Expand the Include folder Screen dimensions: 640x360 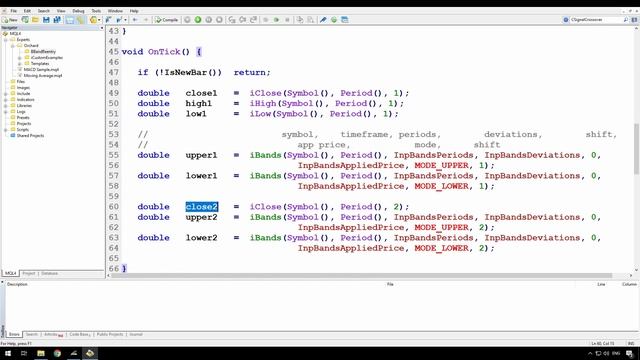(6, 93)
